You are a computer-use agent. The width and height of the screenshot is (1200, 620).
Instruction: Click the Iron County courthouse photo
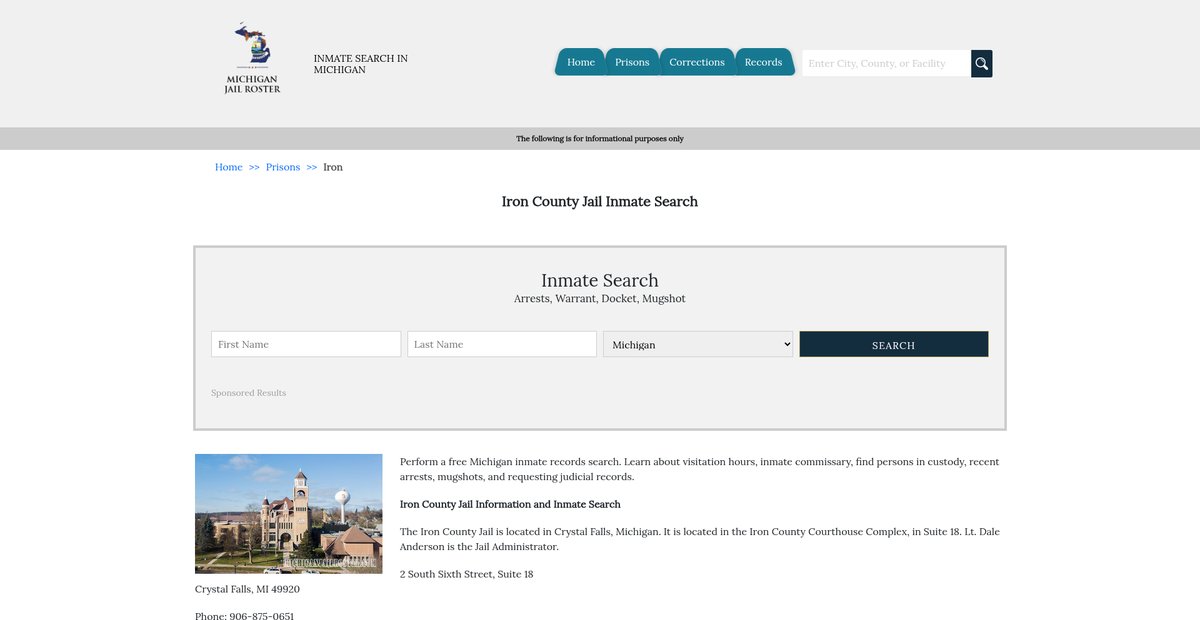(x=289, y=514)
